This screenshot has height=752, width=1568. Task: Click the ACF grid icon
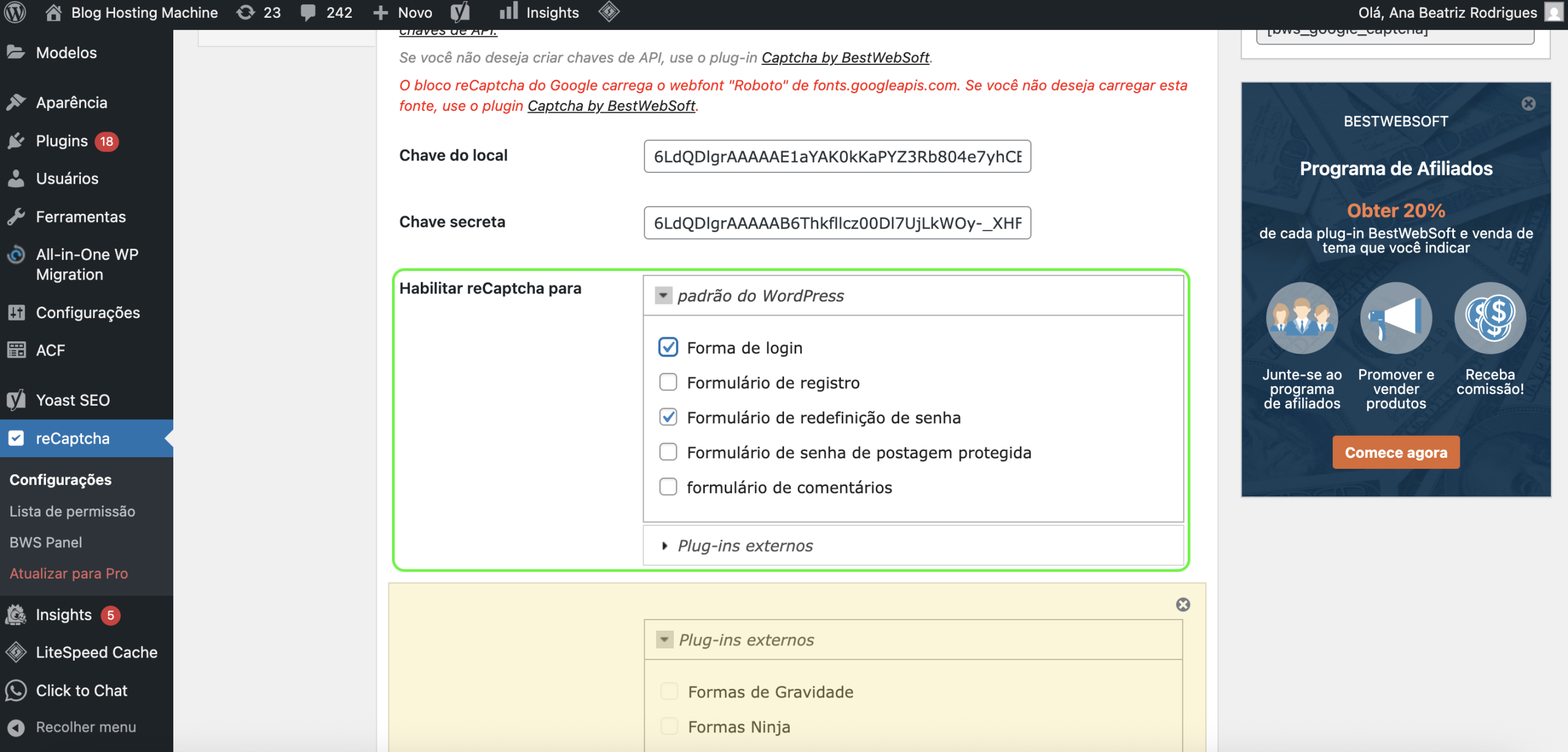(16, 350)
